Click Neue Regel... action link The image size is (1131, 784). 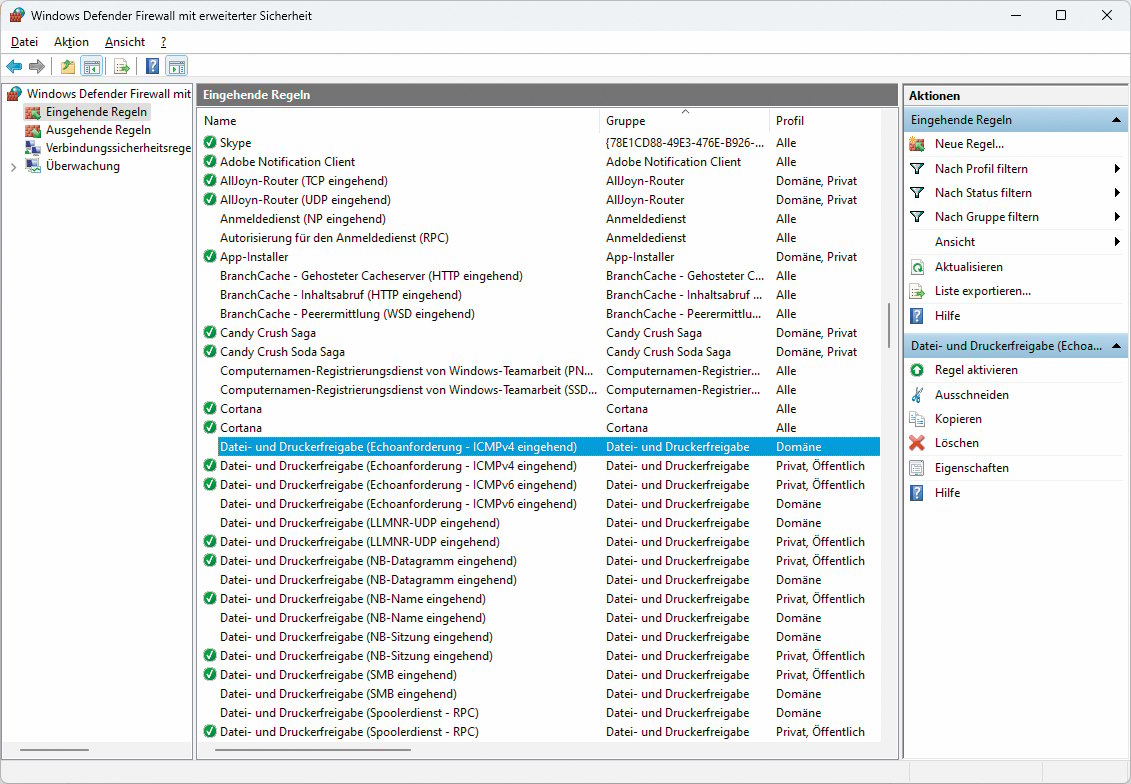click(969, 144)
